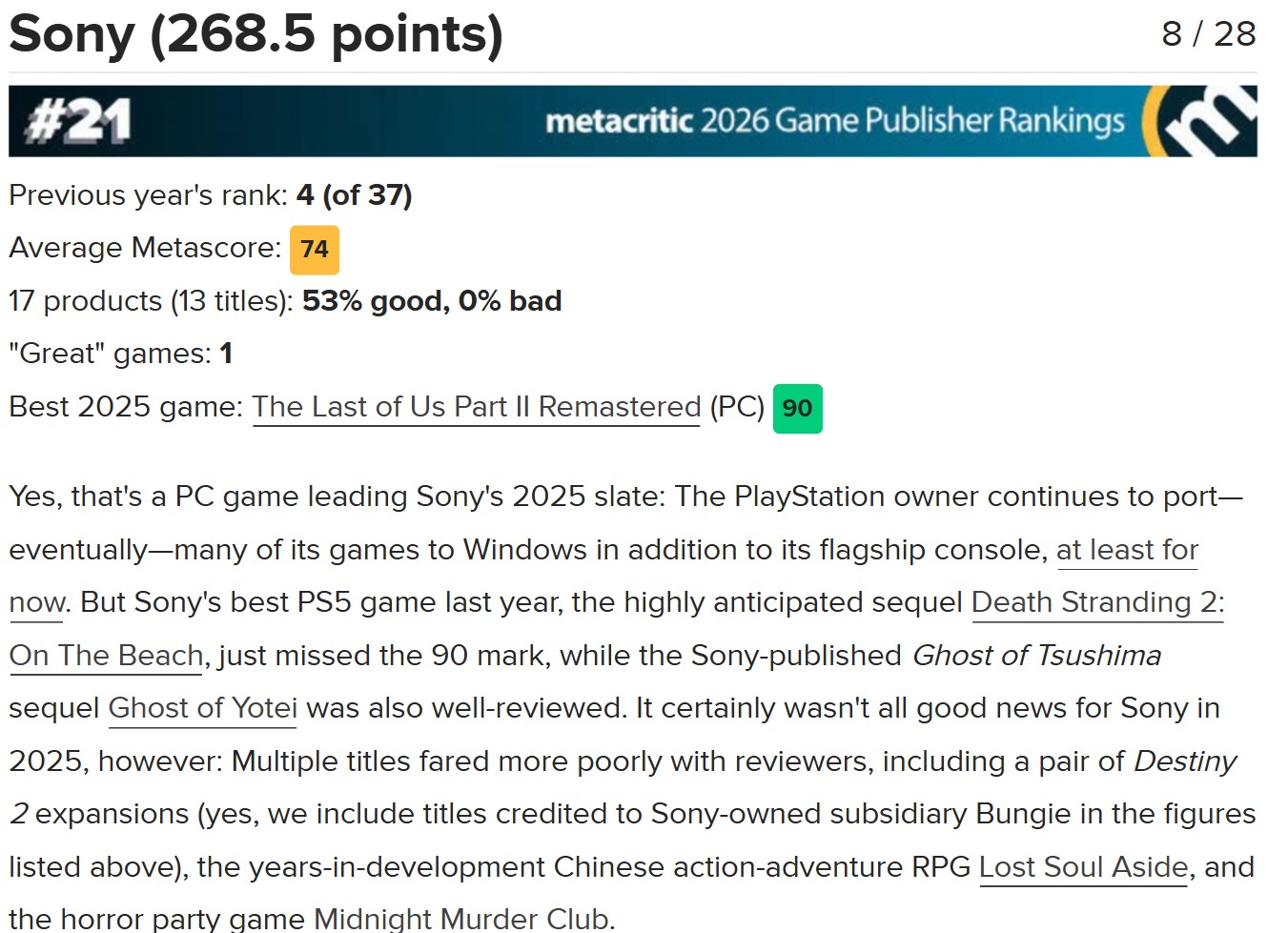Click the Sony (268.5 points) heading

click(256, 34)
